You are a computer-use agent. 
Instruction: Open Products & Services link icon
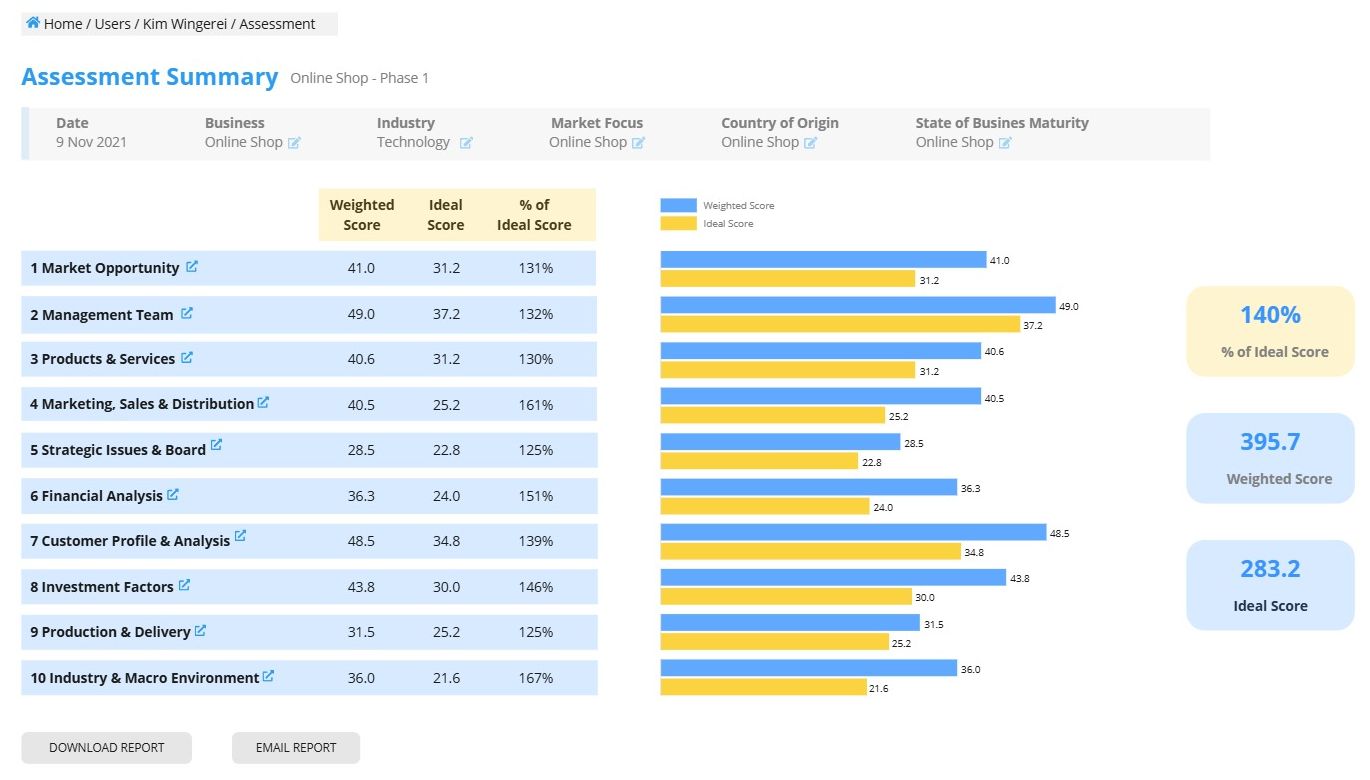click(187, 357)
